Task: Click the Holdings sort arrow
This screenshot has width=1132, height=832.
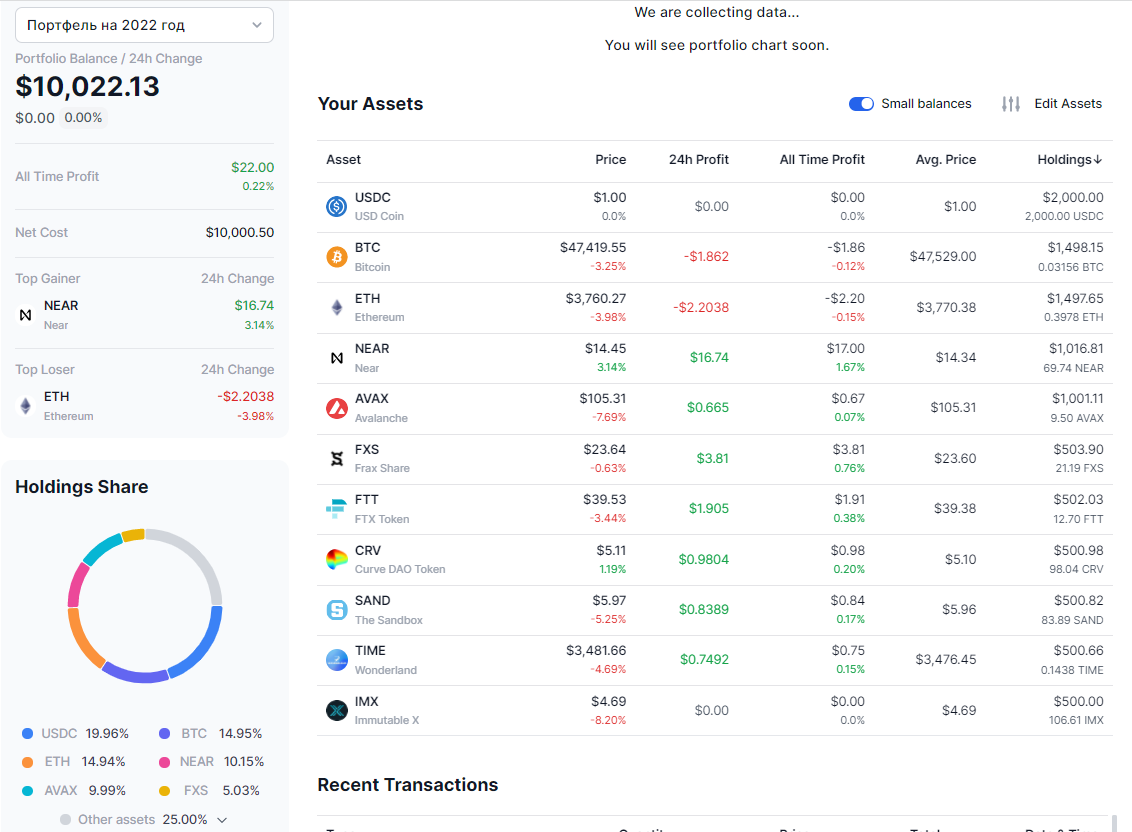Action: 1098,160
